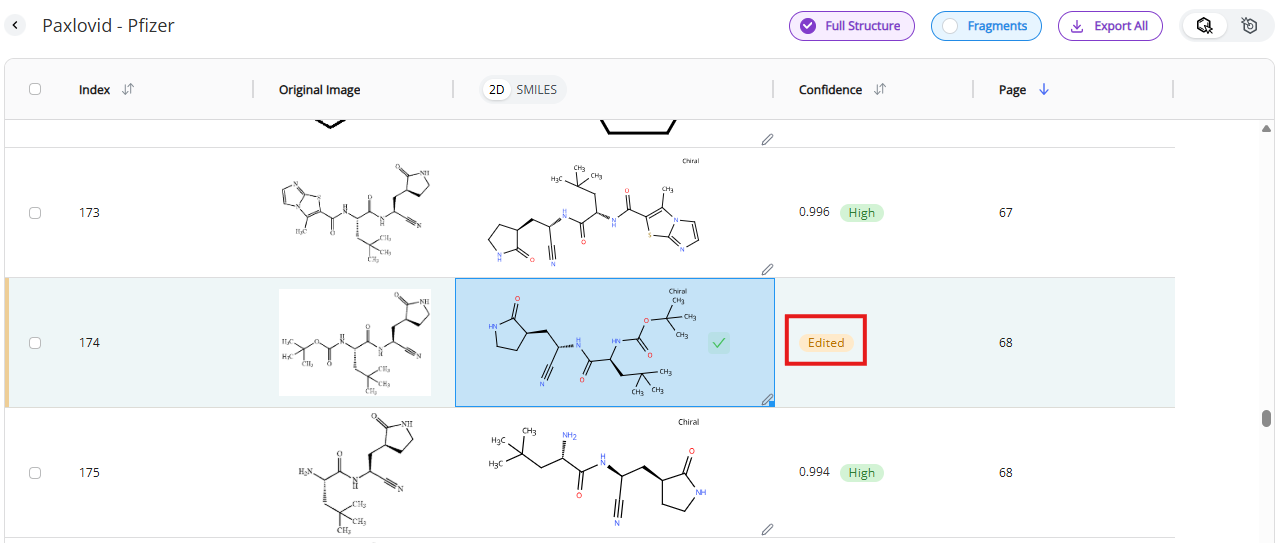1285x543 pixels.
Task: Click the Export All button
Action: (x=1110, y=26)
